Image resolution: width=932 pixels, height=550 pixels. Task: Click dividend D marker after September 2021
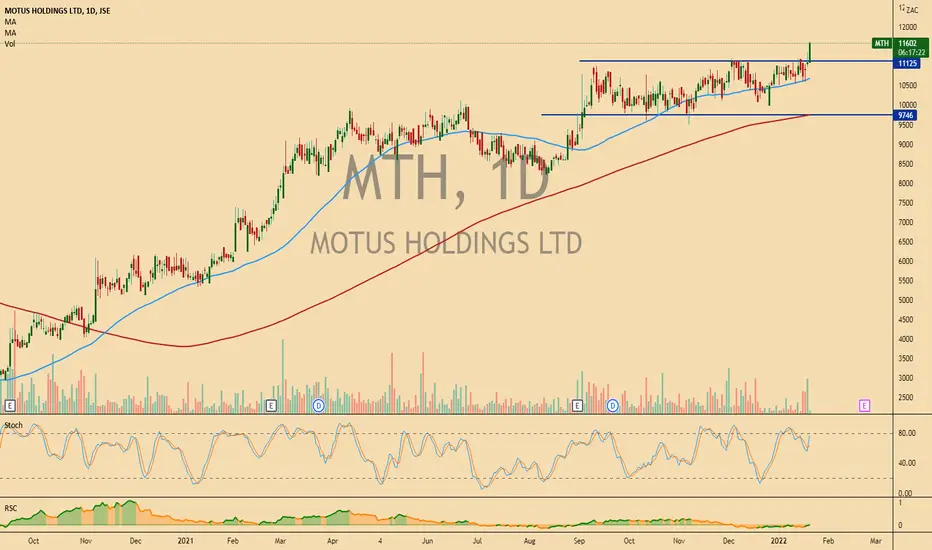pyautogui.click(x=613, y=406)
